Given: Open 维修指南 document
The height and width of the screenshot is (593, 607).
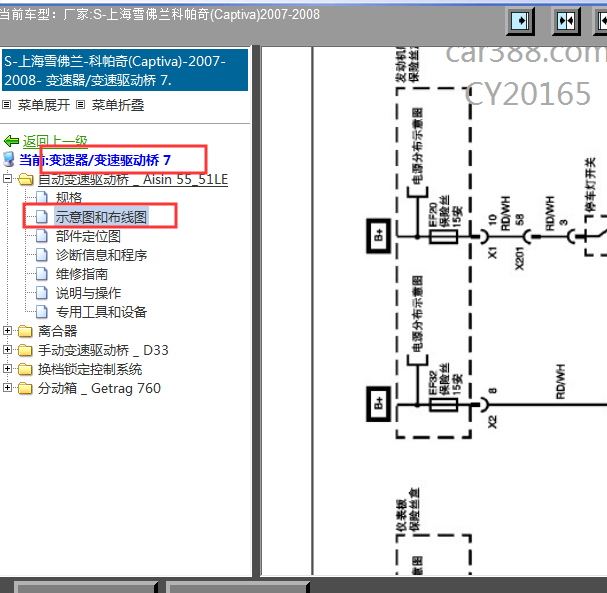Looking at the screenshot, I should (x=82, y=274).
